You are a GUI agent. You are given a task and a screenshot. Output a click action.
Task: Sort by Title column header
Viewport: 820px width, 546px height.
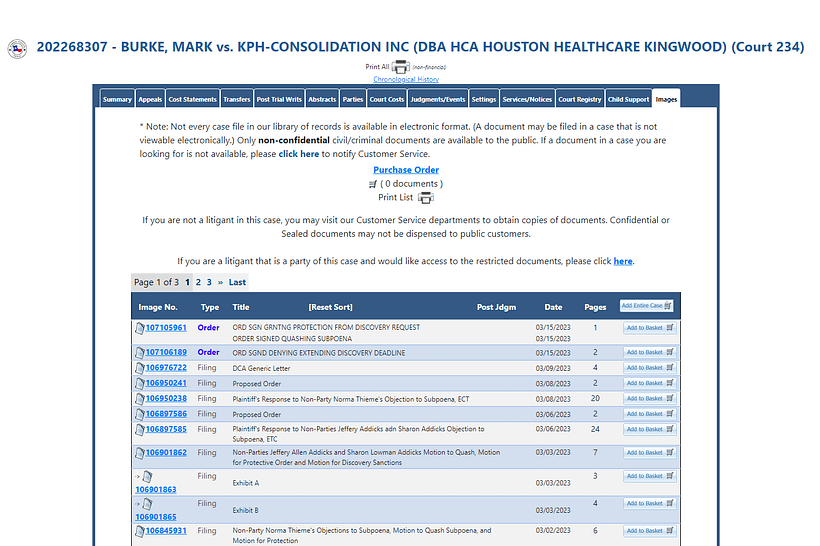pos(241,307)
